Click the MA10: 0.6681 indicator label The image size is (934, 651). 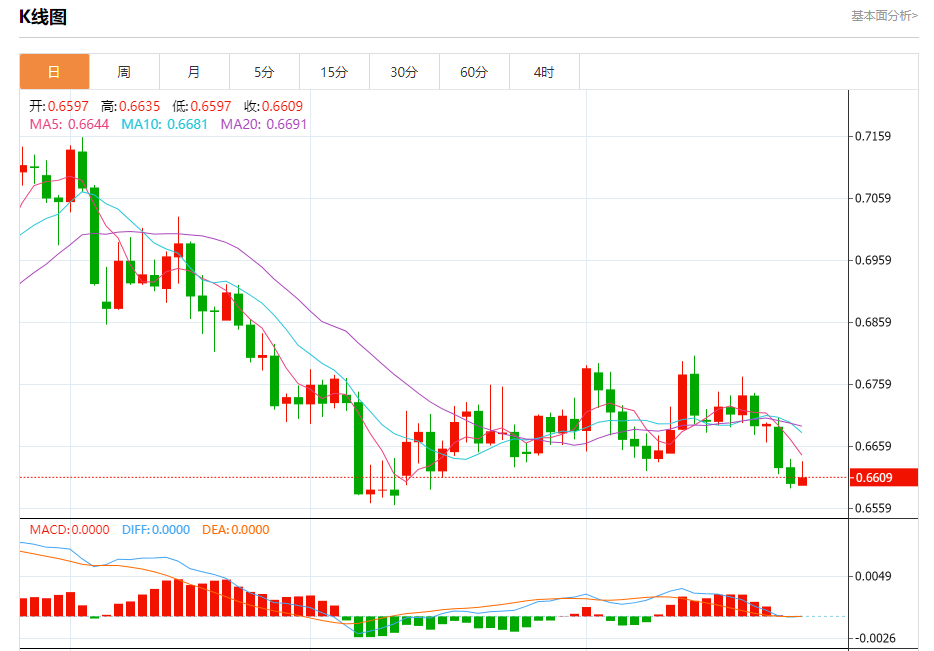pos(164,124)
